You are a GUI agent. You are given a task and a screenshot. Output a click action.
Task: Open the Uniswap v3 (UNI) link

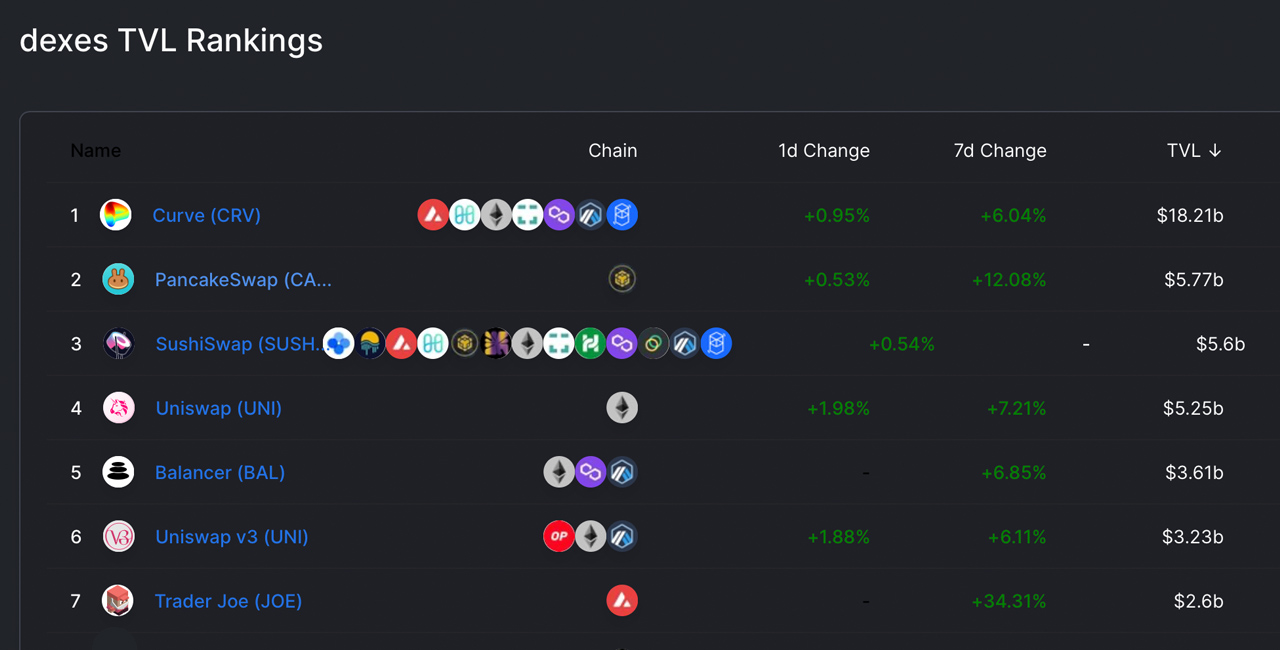click(x=232, y=537)
